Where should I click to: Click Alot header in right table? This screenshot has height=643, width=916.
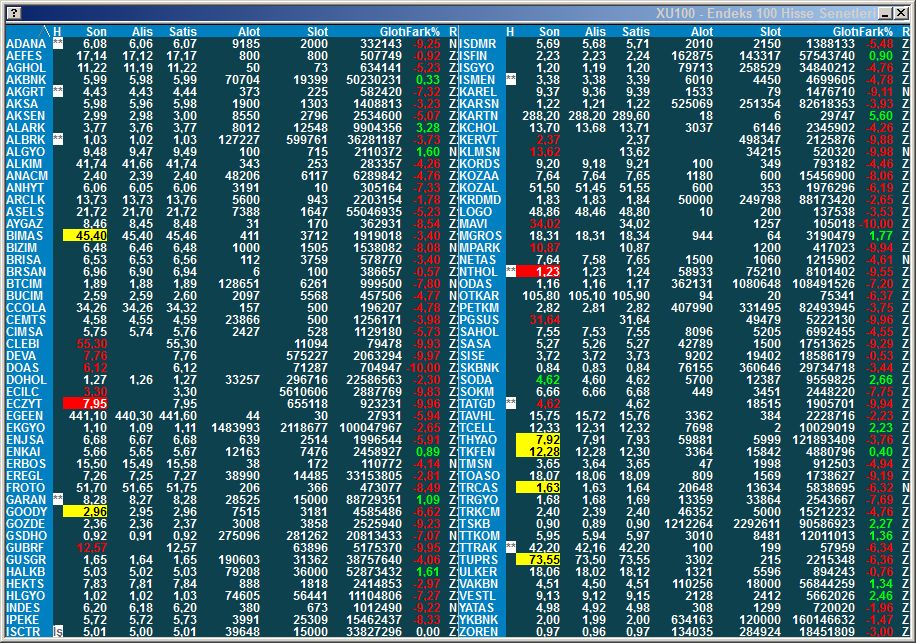click(x=702, y=32)
